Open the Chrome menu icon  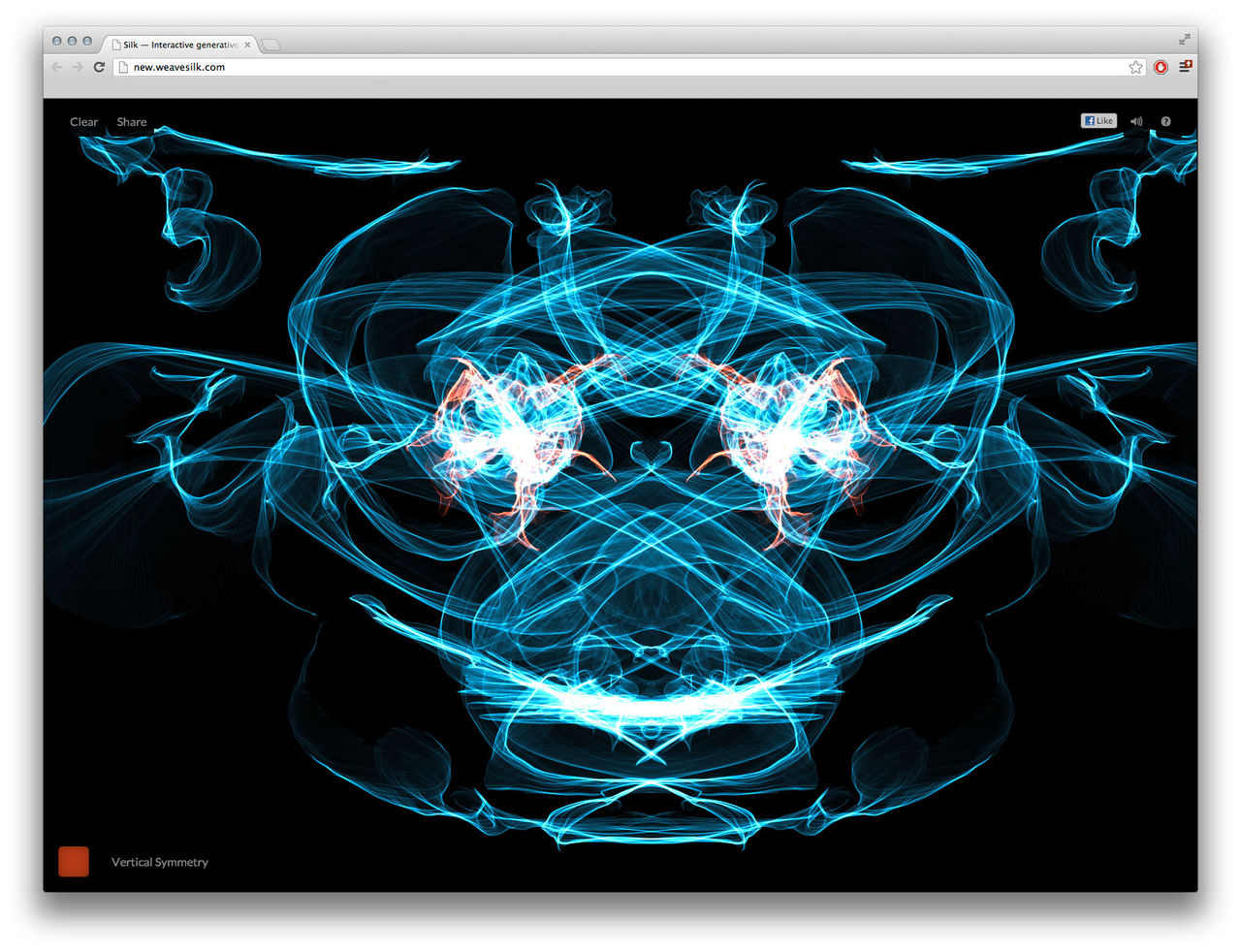tap(1185, 66)
